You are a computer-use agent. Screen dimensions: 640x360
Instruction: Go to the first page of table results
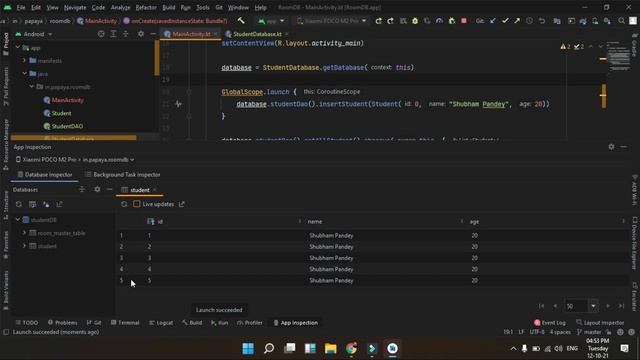point(542,306)
